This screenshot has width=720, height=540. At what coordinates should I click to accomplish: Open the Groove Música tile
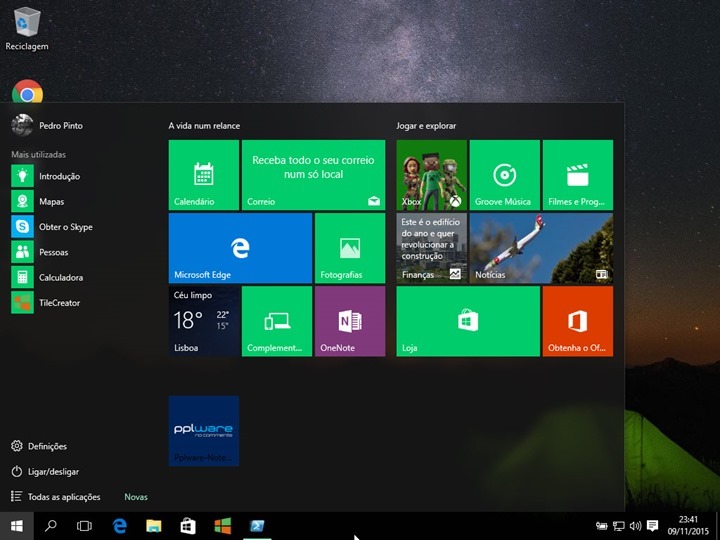tap(505, 175)
